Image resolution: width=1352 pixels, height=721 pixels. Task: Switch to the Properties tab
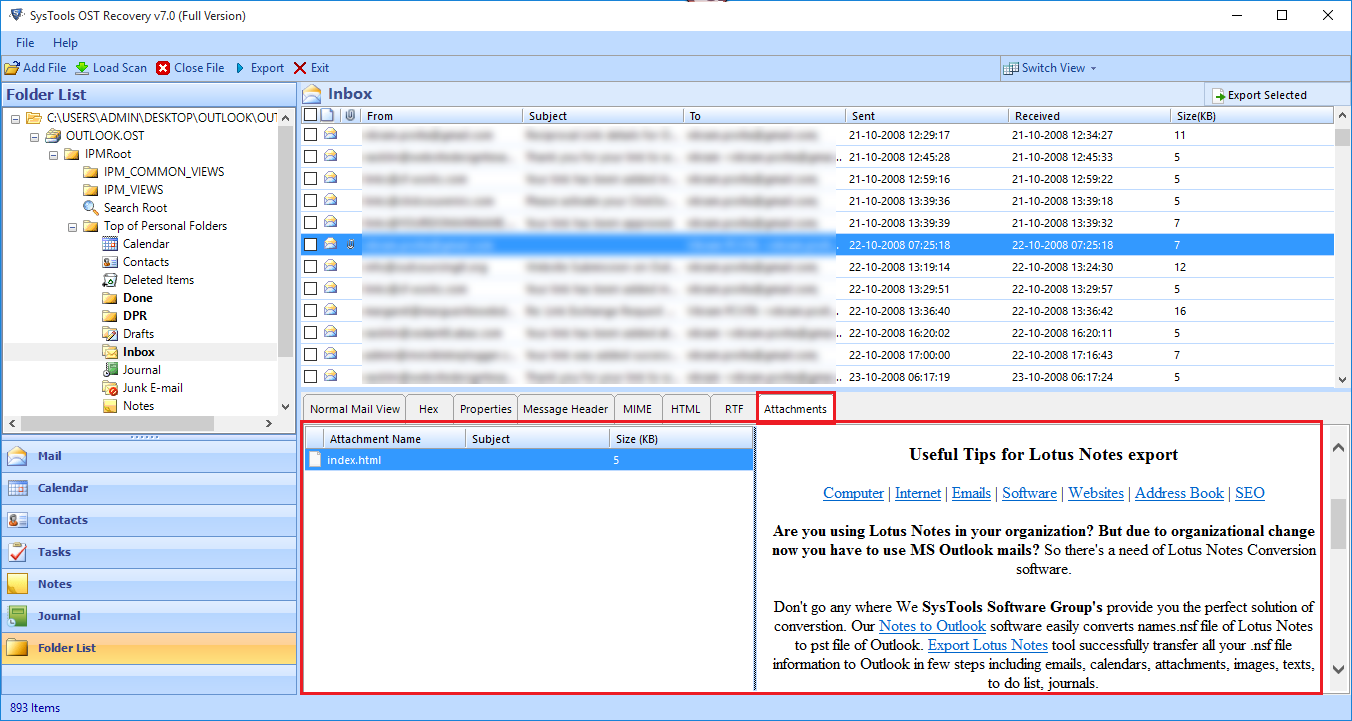[486, 409]
